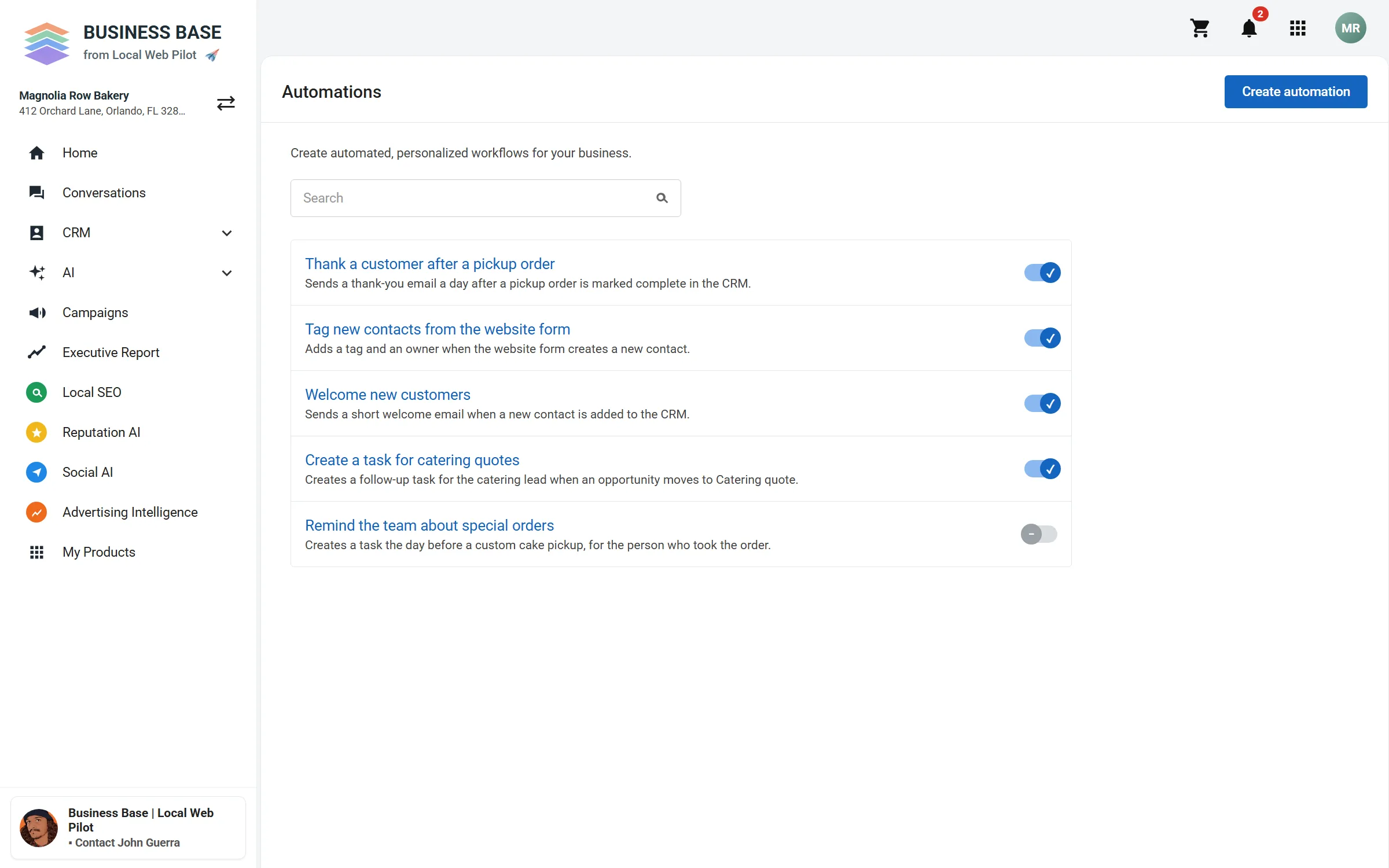Click the Campaigns megaphone icon

pos(36,312)
